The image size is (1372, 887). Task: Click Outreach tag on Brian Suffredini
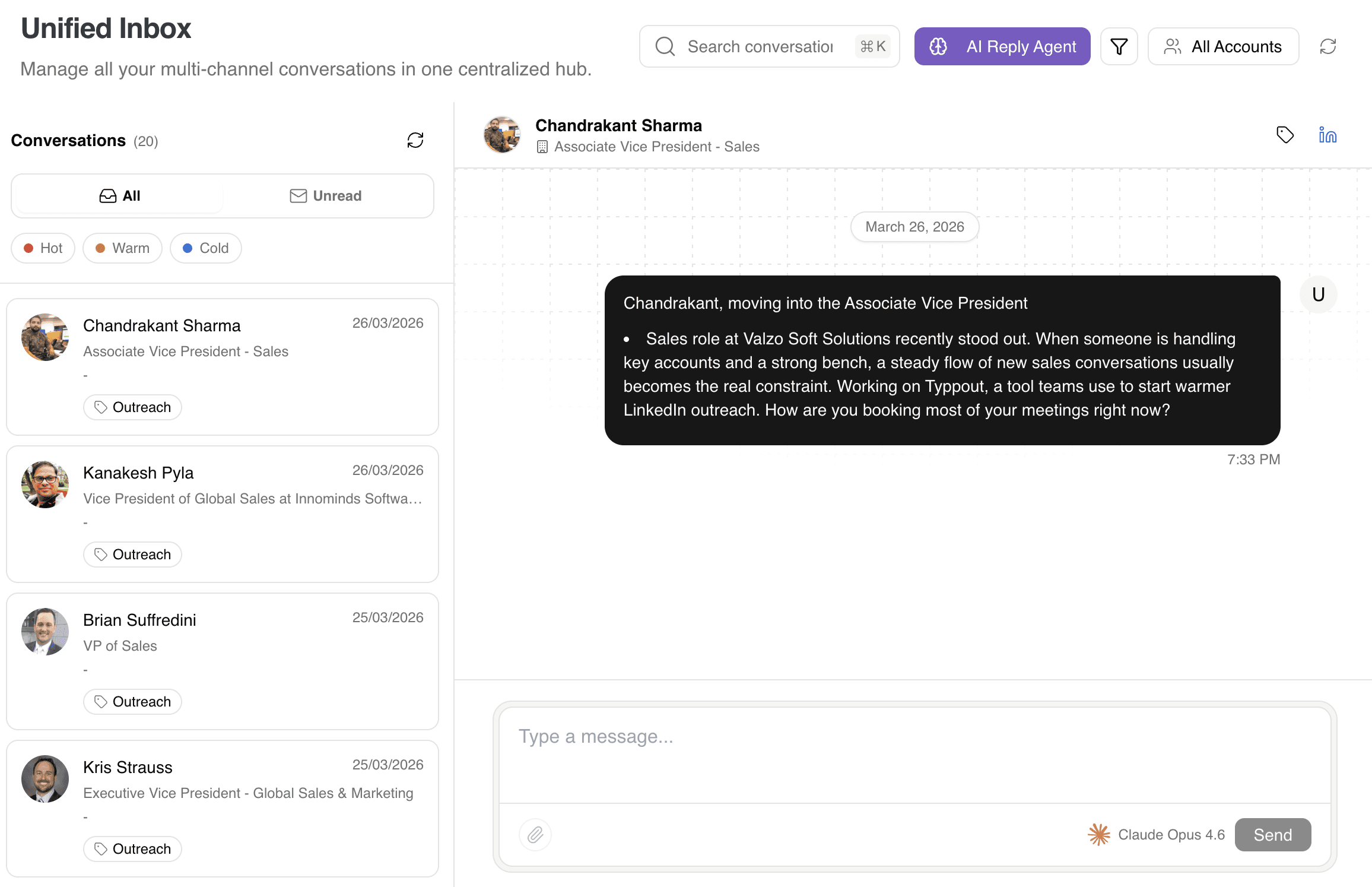132,702
